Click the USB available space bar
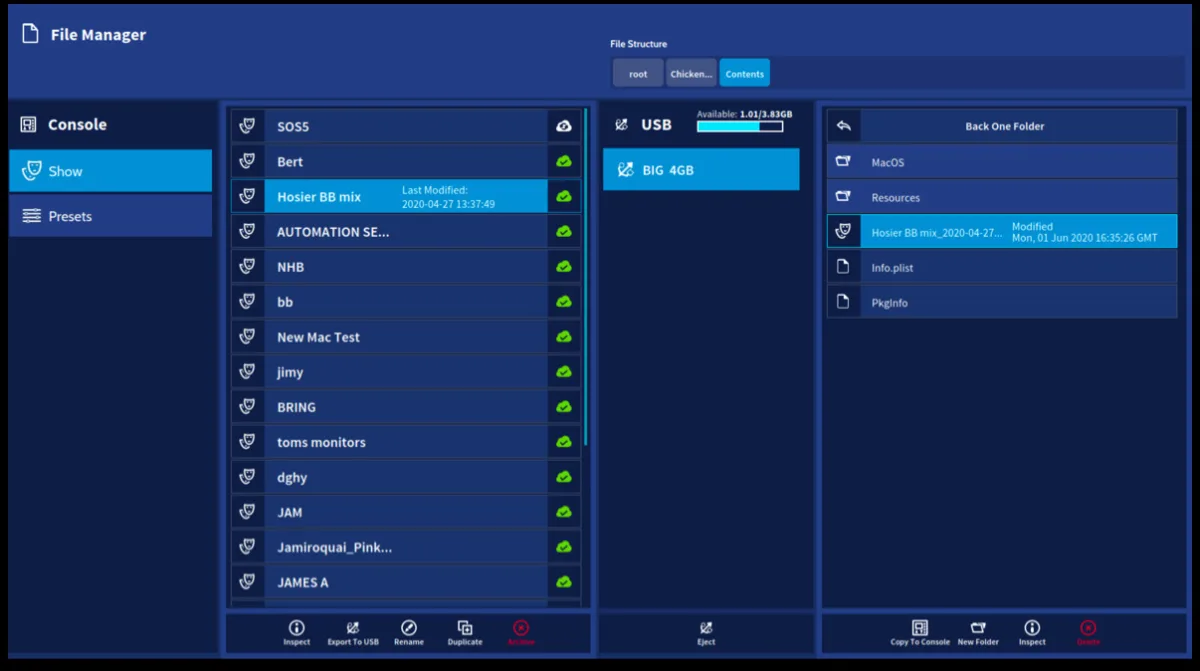 740,126
